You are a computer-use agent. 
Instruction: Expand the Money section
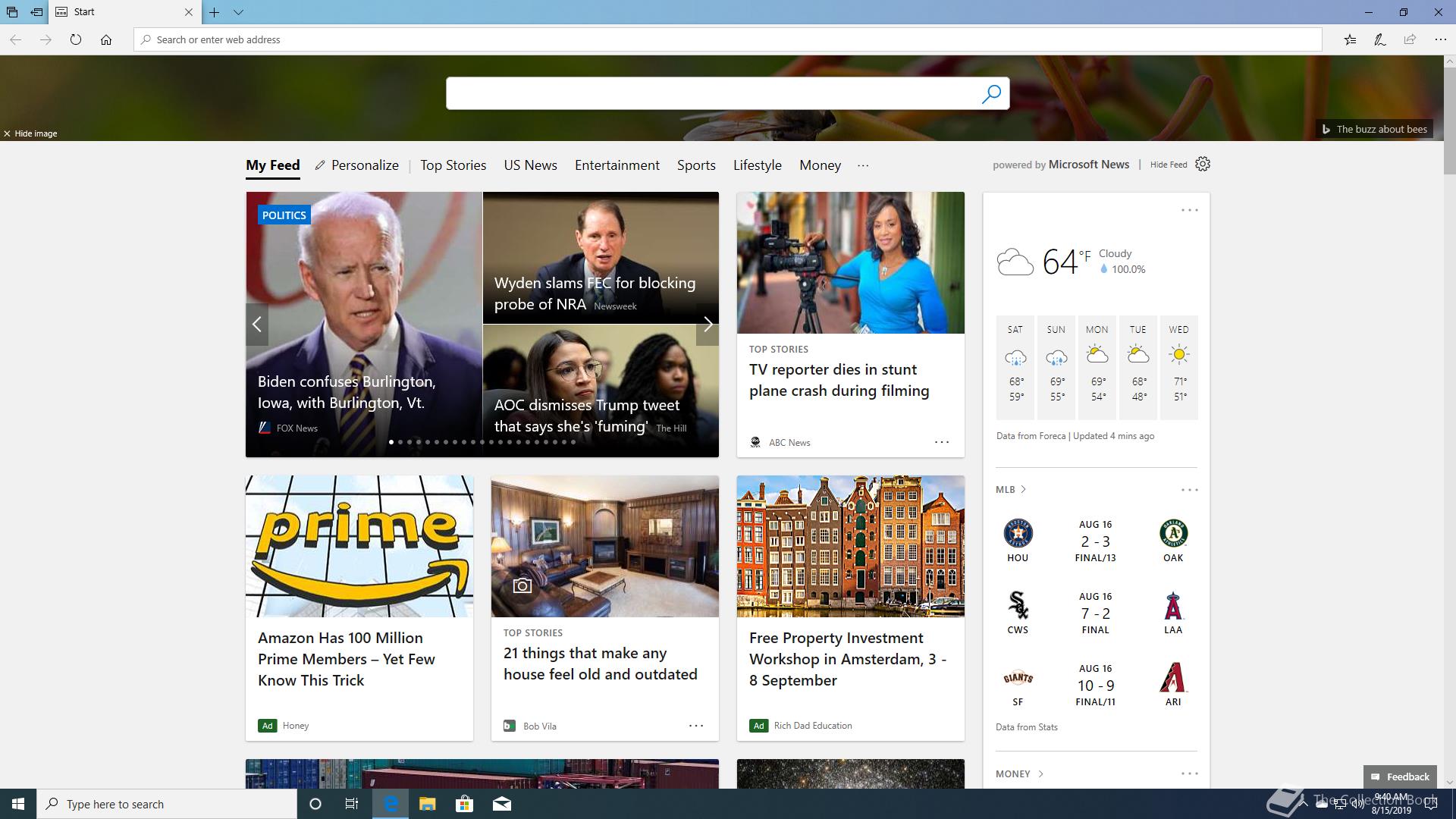point(1020,773)
